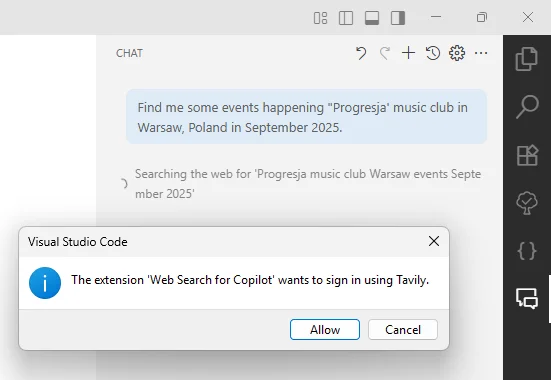Select the Chat icon in activity bar
The image size is (551, 380).
click(x=527, y=299)
